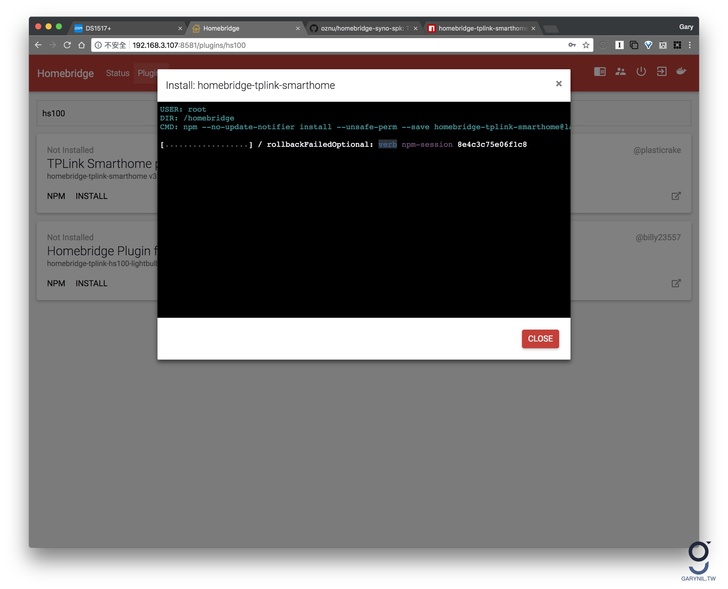728x589 pixels.
Task: Click the highlighted verb text in terminal
Action: (x=387, y=144)
